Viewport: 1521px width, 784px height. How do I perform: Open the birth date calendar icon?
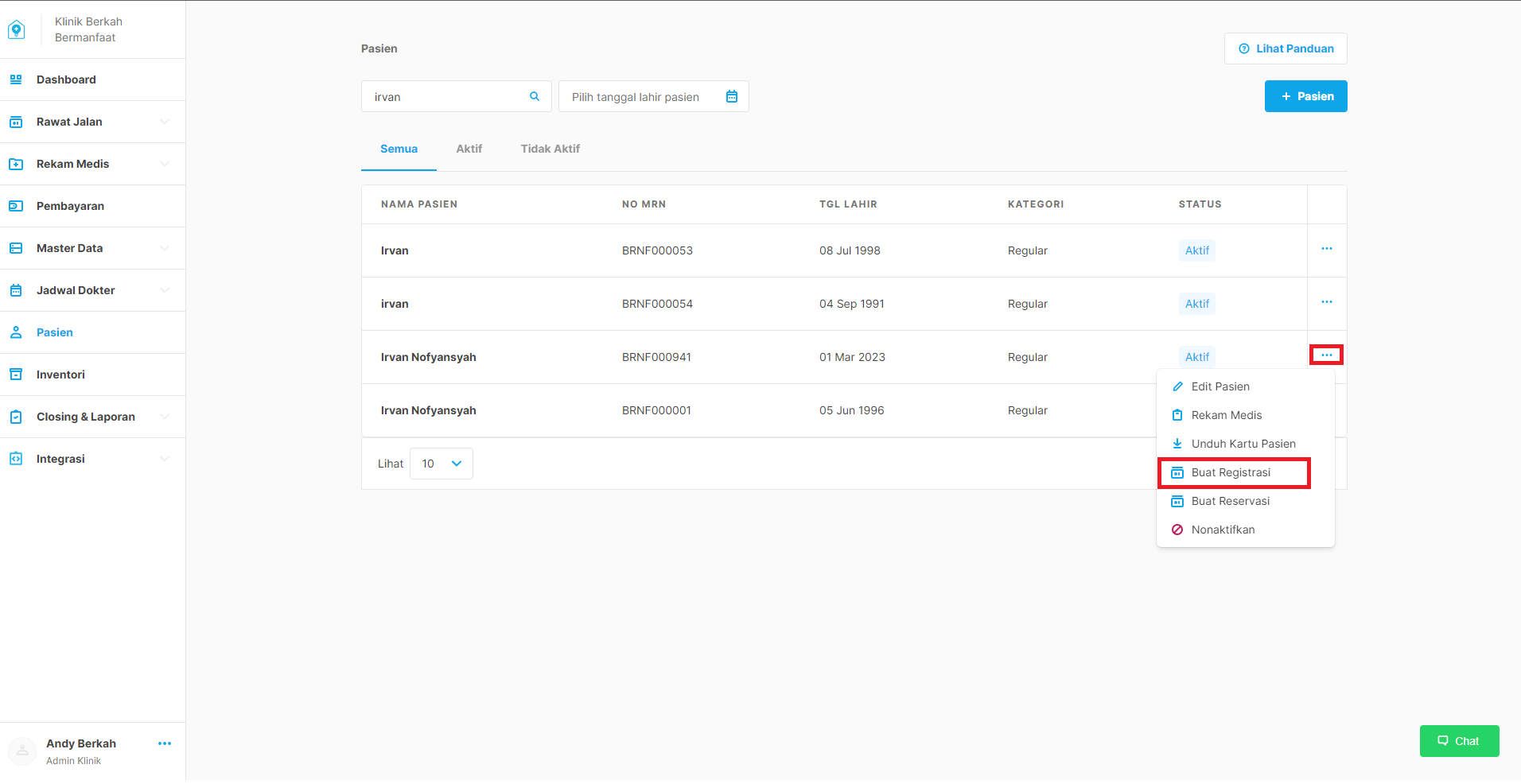[732, 96]
